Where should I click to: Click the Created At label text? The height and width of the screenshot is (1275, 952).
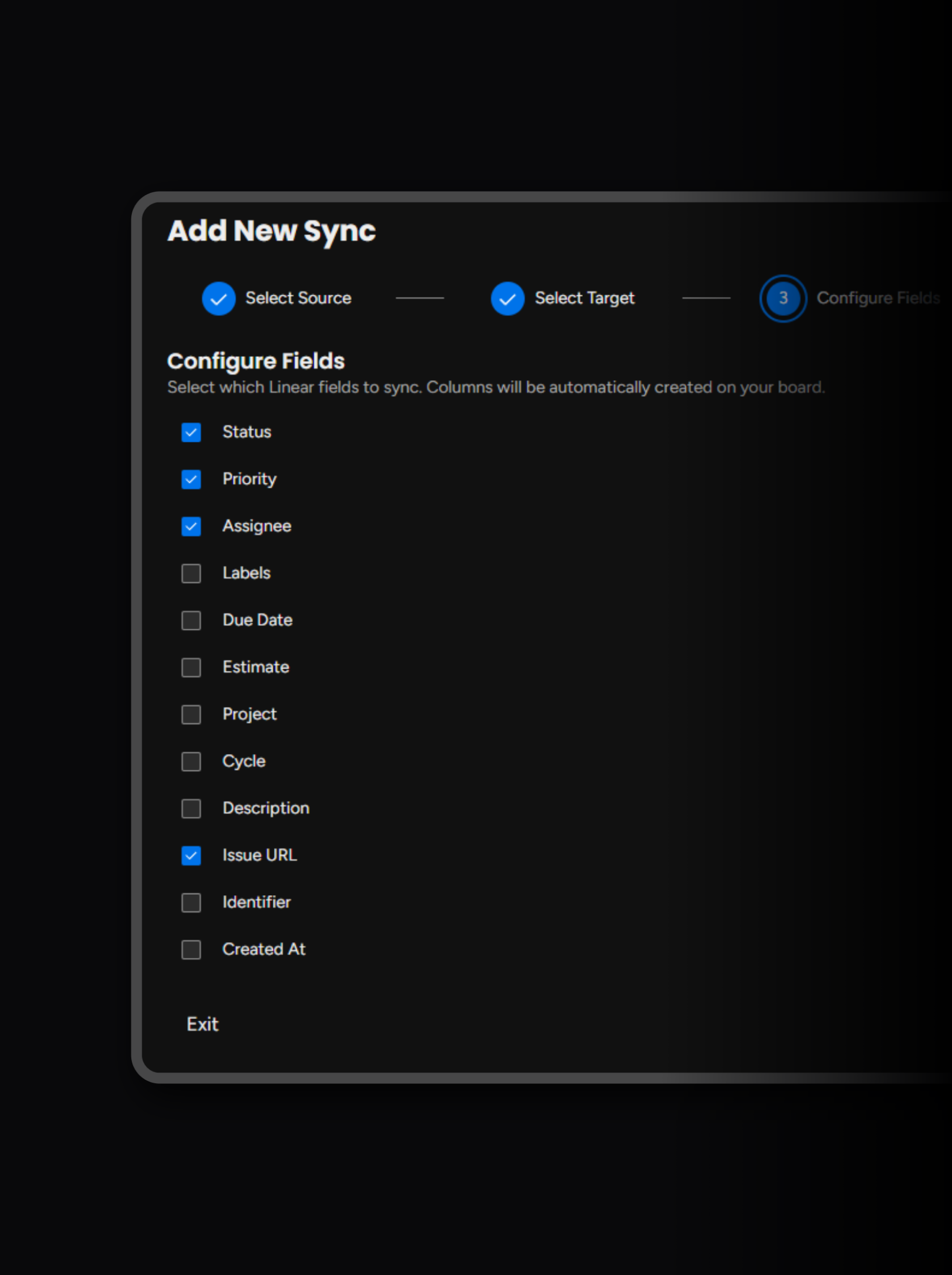pyautogui.click(x=264, y=949)
